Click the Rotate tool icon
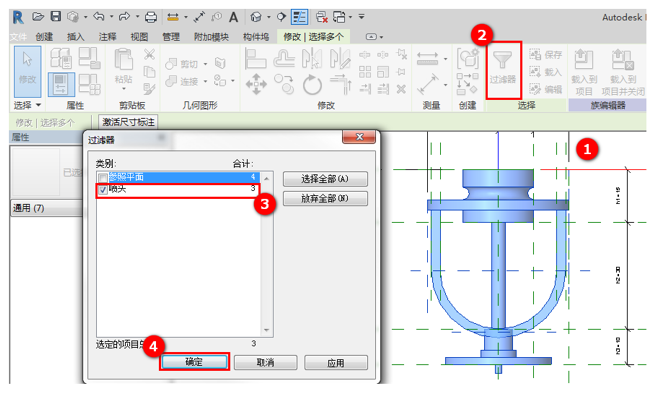Image resolution: width=658 pixels, height=397 pixels. pyautogui.click(x=312, y=85)
